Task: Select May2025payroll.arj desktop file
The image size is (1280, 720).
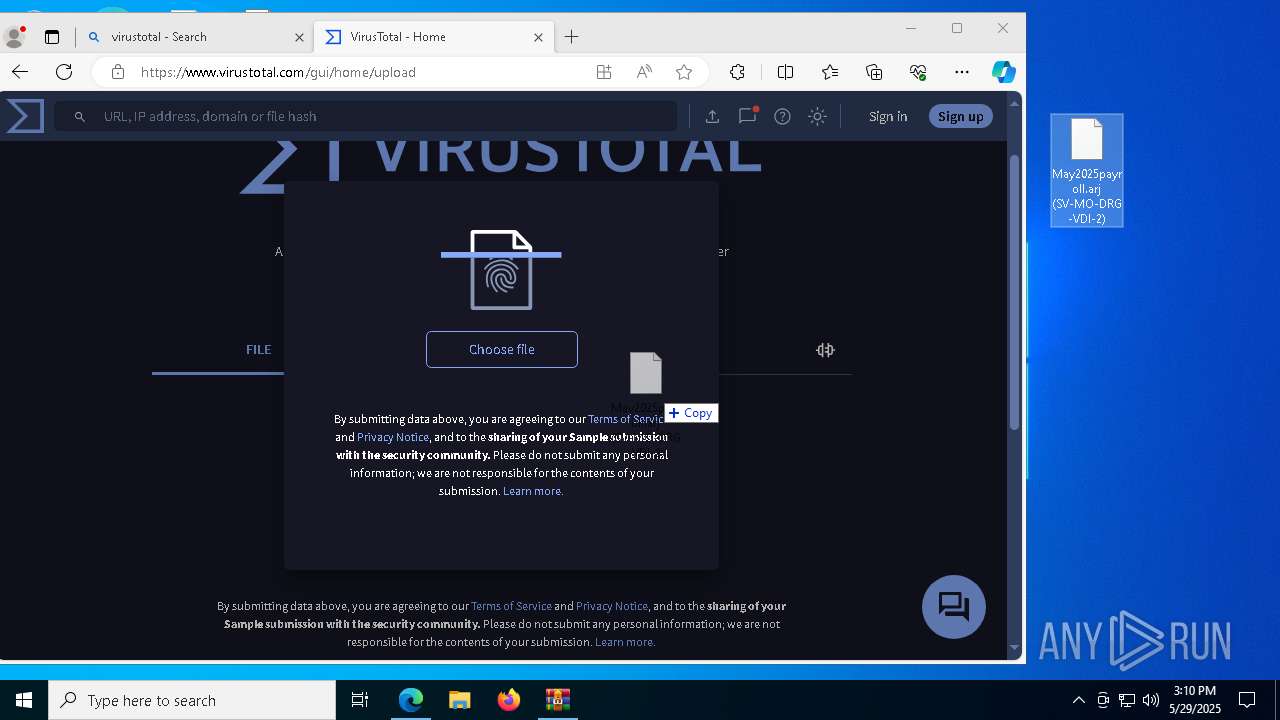Action: (1087, 170)
